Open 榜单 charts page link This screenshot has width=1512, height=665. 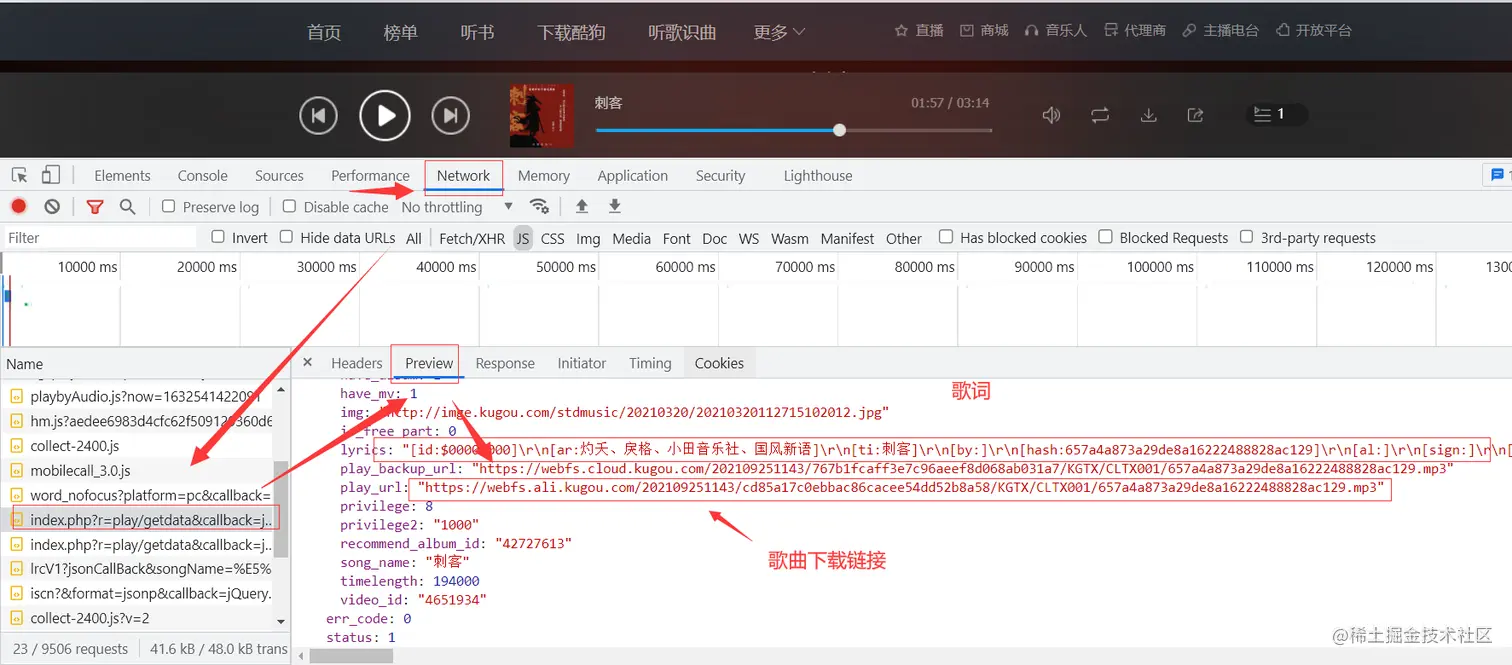401,33
